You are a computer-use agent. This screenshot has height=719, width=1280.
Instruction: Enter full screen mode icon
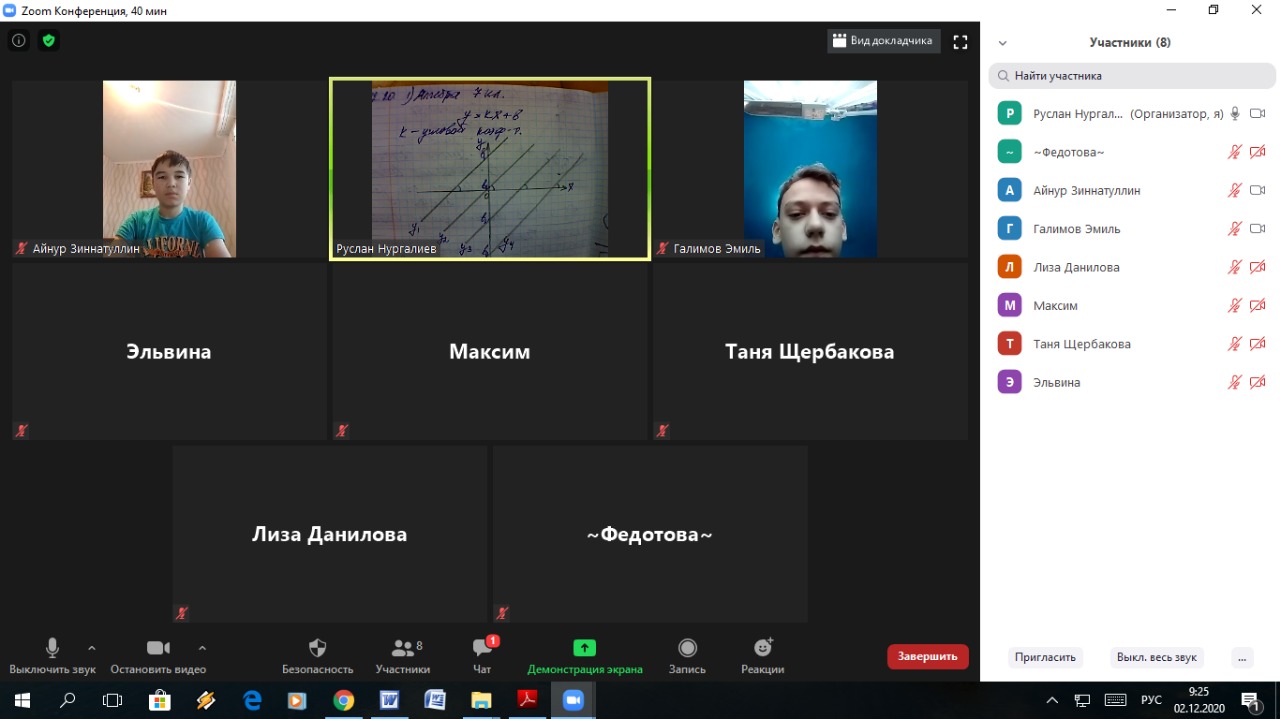[960, 42]
